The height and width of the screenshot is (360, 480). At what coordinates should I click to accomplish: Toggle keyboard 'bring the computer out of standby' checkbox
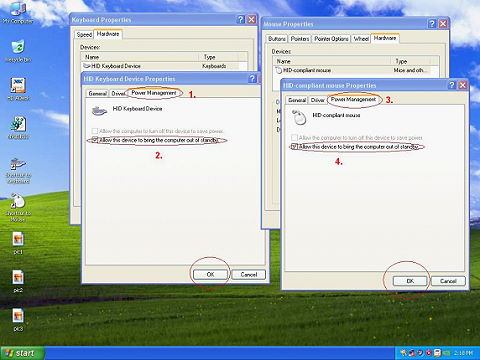point(95,140)
